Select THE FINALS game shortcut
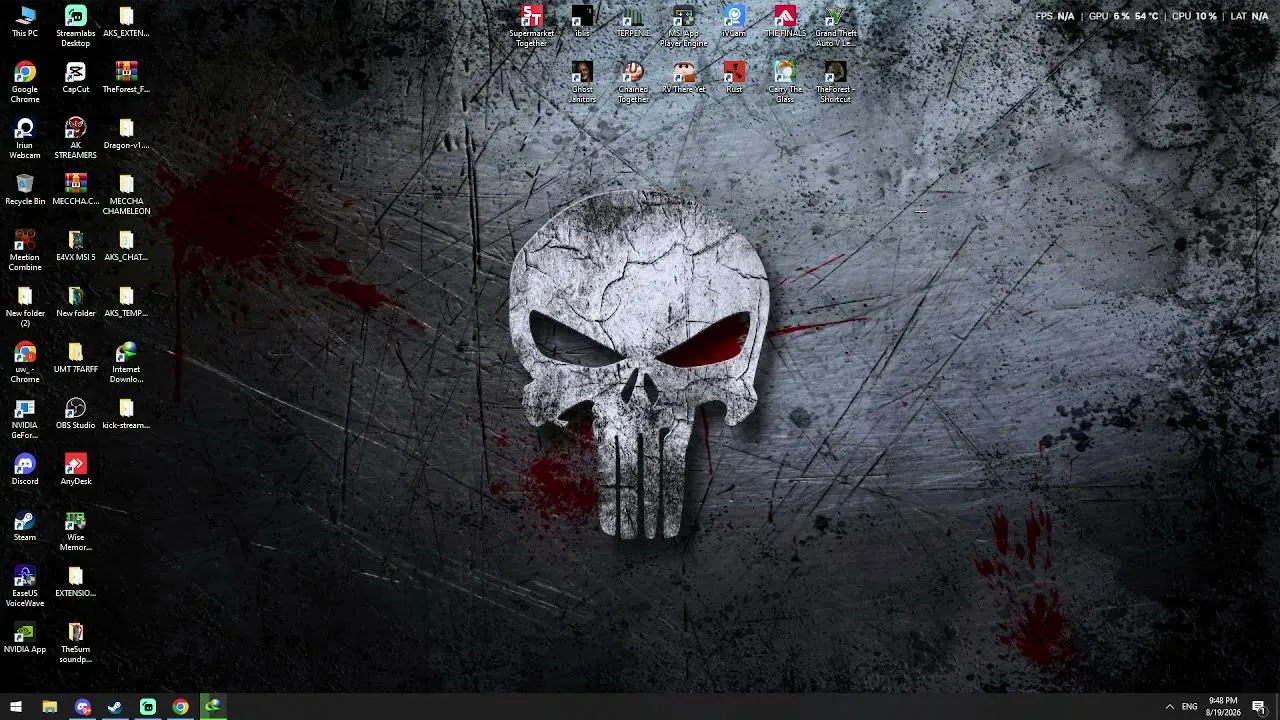This screenshot has width=1280, height=720. [785, 22]
